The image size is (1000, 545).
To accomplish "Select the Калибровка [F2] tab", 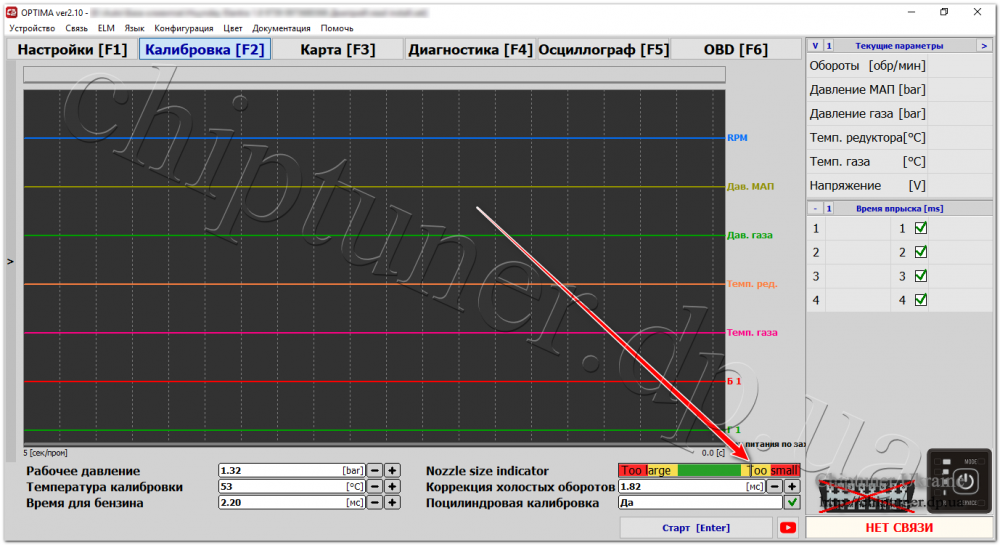I will (x=205, y=50).
